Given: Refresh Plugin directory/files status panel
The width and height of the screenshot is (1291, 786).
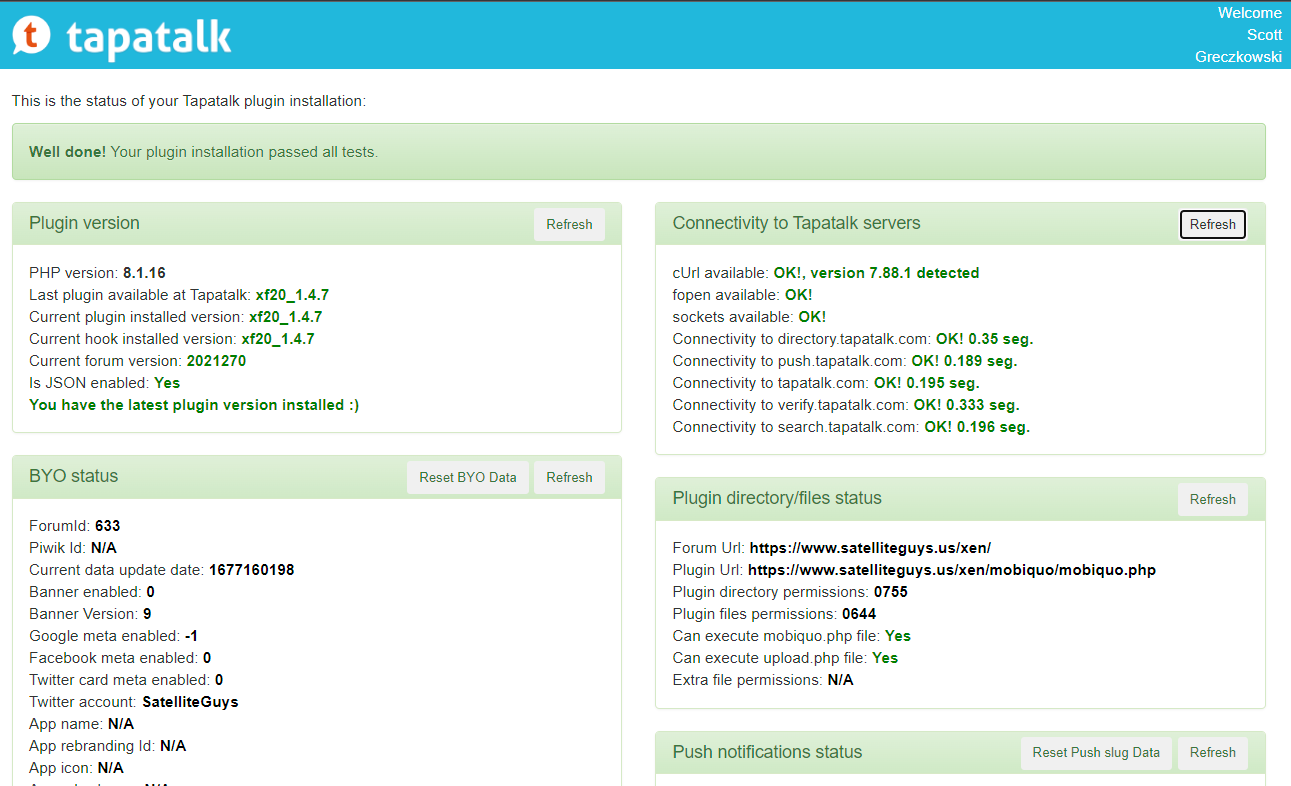Looking at the screenshot, I should pos(1213,499).
